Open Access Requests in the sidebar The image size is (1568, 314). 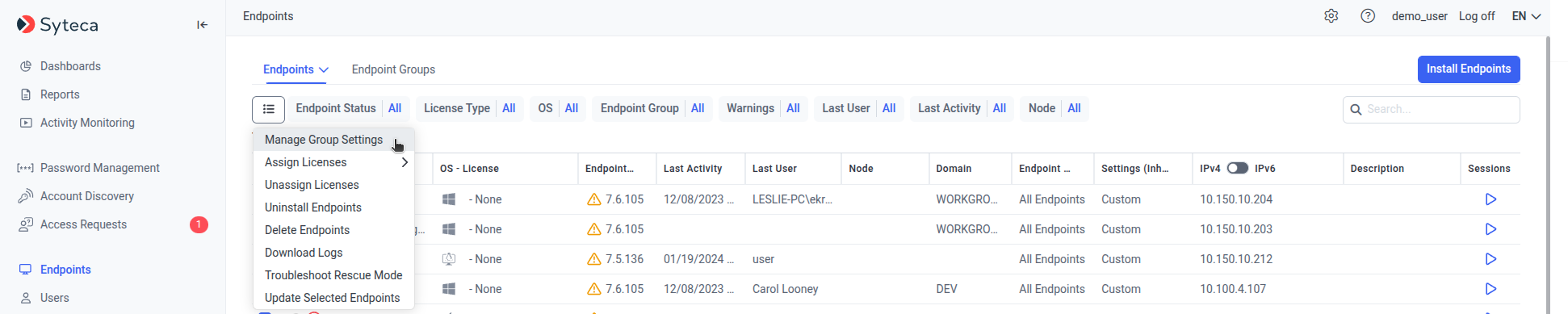click(83, 224)
